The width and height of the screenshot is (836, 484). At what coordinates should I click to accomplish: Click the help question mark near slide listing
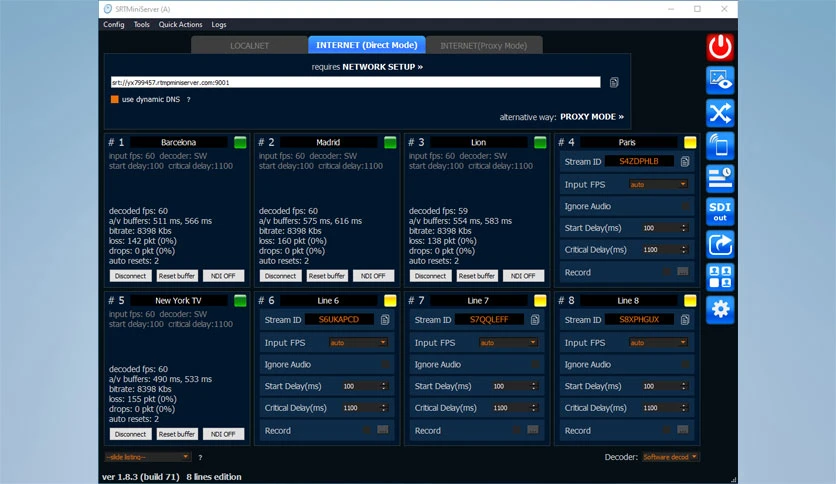(200, 457)
